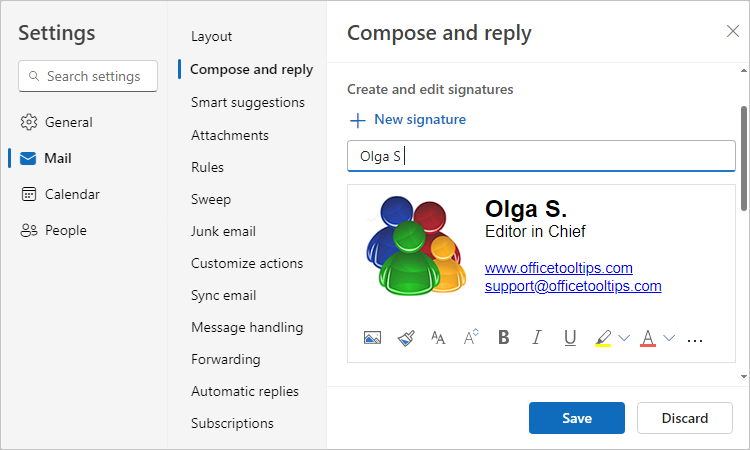Toggle underline formatting
This screenshot has height=450, width=750.
tap(570, 338)
